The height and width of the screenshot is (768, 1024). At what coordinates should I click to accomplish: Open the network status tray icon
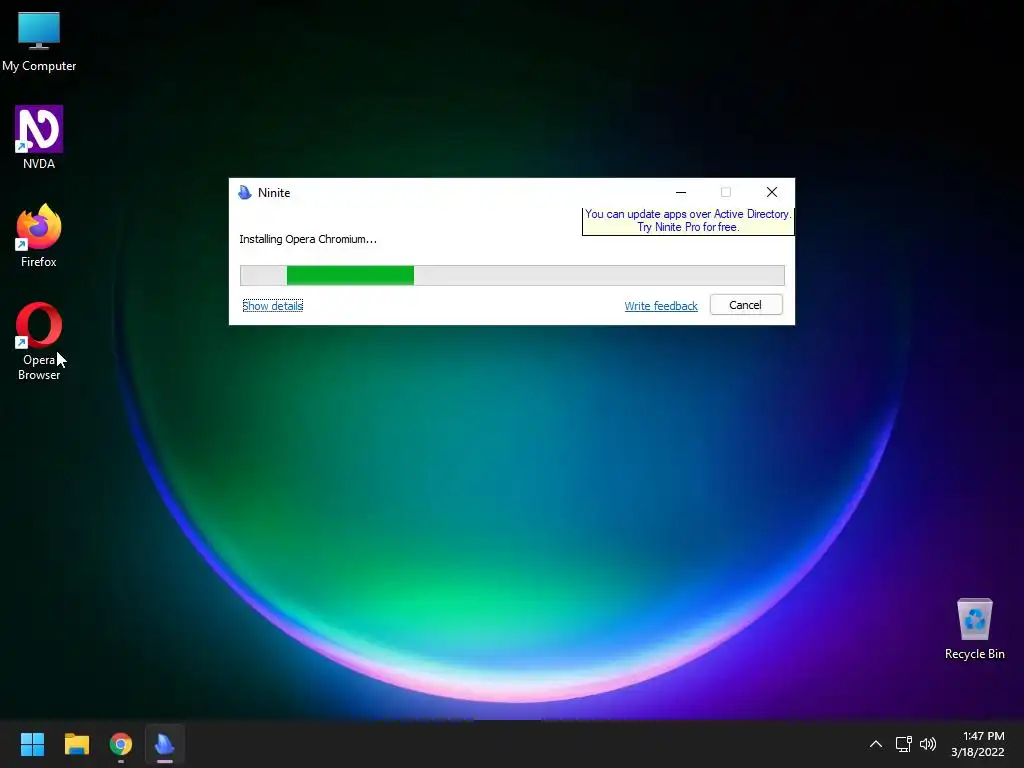[x=903, y=744]
